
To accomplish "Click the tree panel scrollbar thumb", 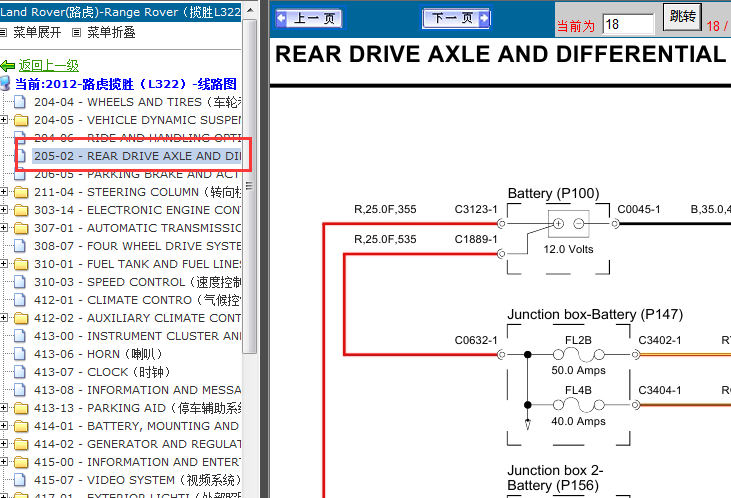I will coord(249,187).
